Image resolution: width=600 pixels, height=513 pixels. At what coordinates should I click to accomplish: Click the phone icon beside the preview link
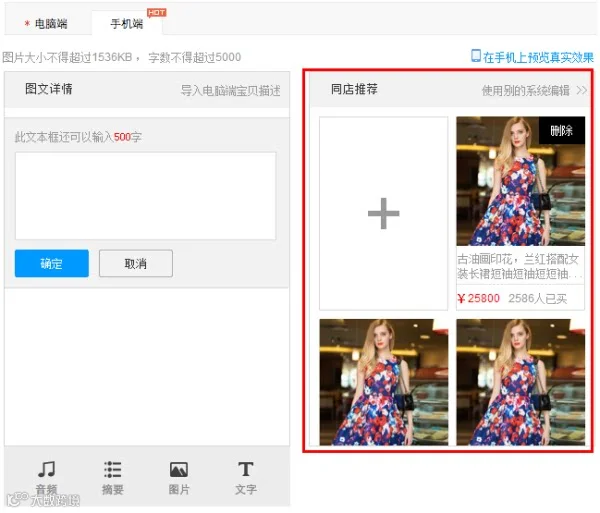(x=476, y=56)
